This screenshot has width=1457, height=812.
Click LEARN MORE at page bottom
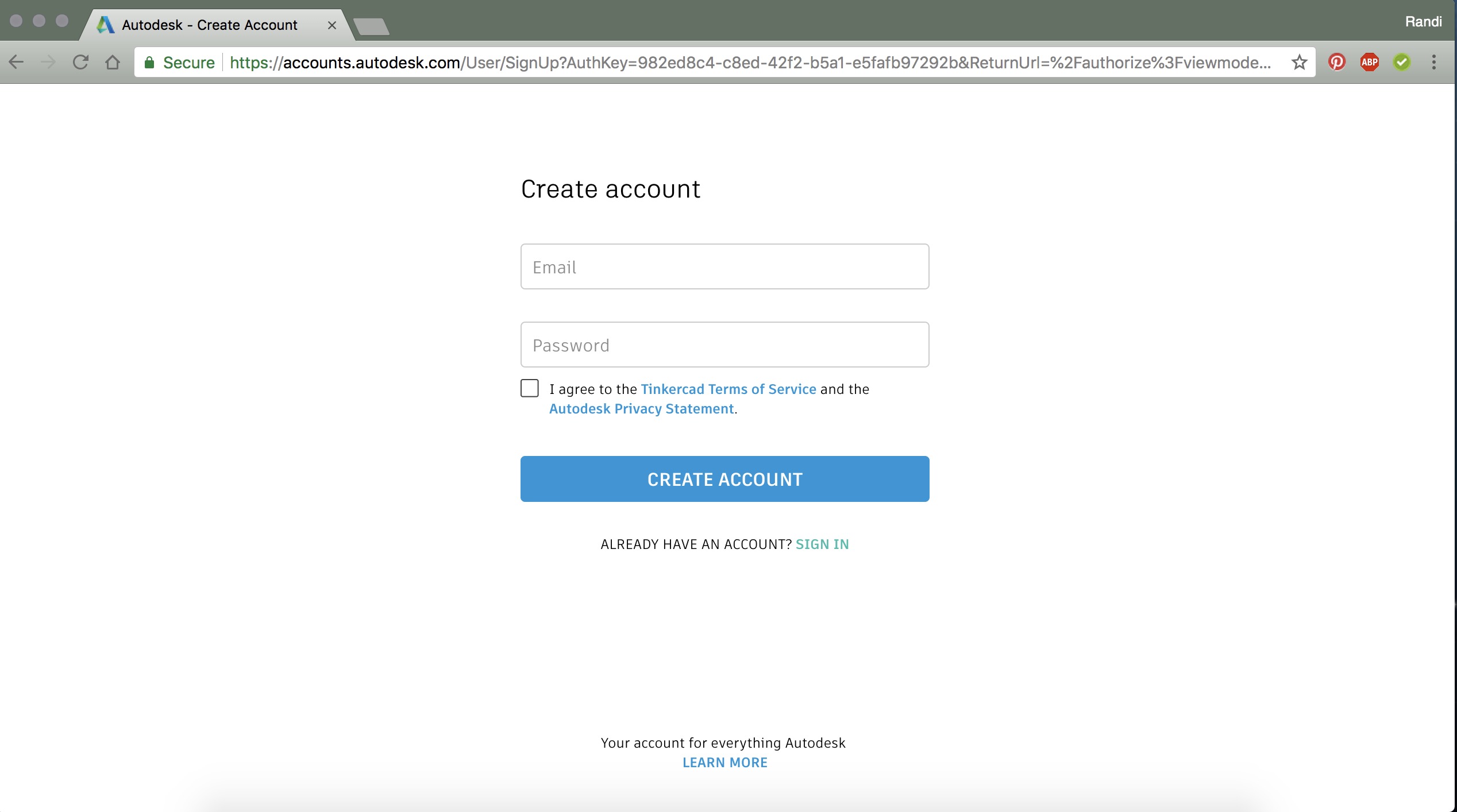725,762
